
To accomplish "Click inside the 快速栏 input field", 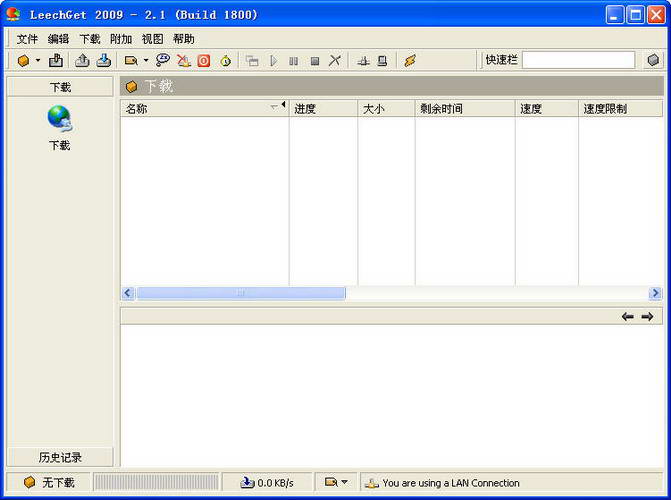I will [x=577, y=61].
